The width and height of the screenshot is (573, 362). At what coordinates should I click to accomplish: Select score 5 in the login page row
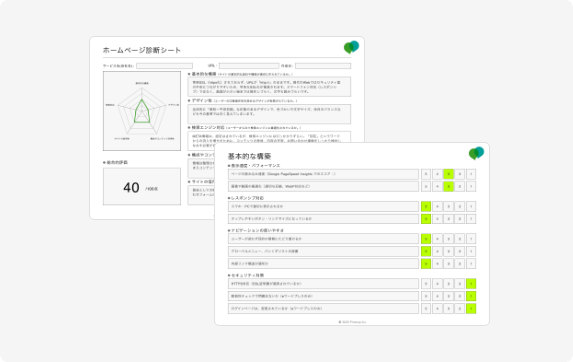(x=426, y=309)
